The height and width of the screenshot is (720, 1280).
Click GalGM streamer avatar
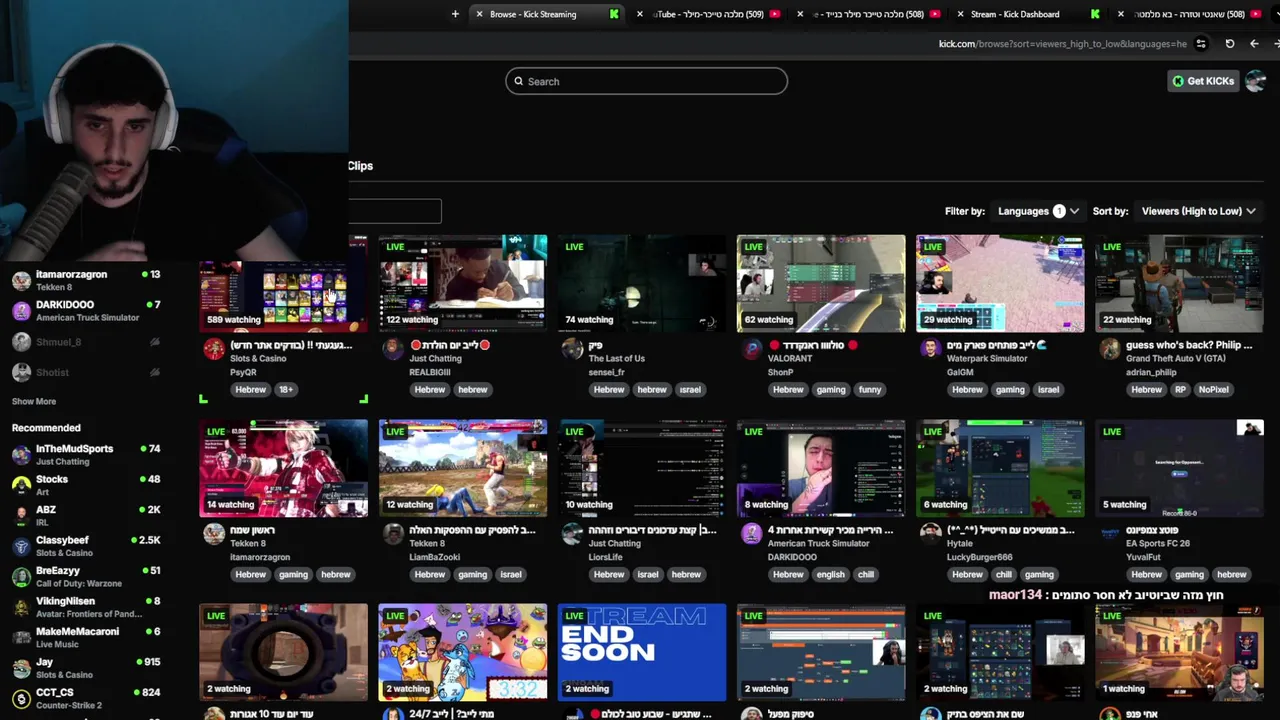click(931, 348)
